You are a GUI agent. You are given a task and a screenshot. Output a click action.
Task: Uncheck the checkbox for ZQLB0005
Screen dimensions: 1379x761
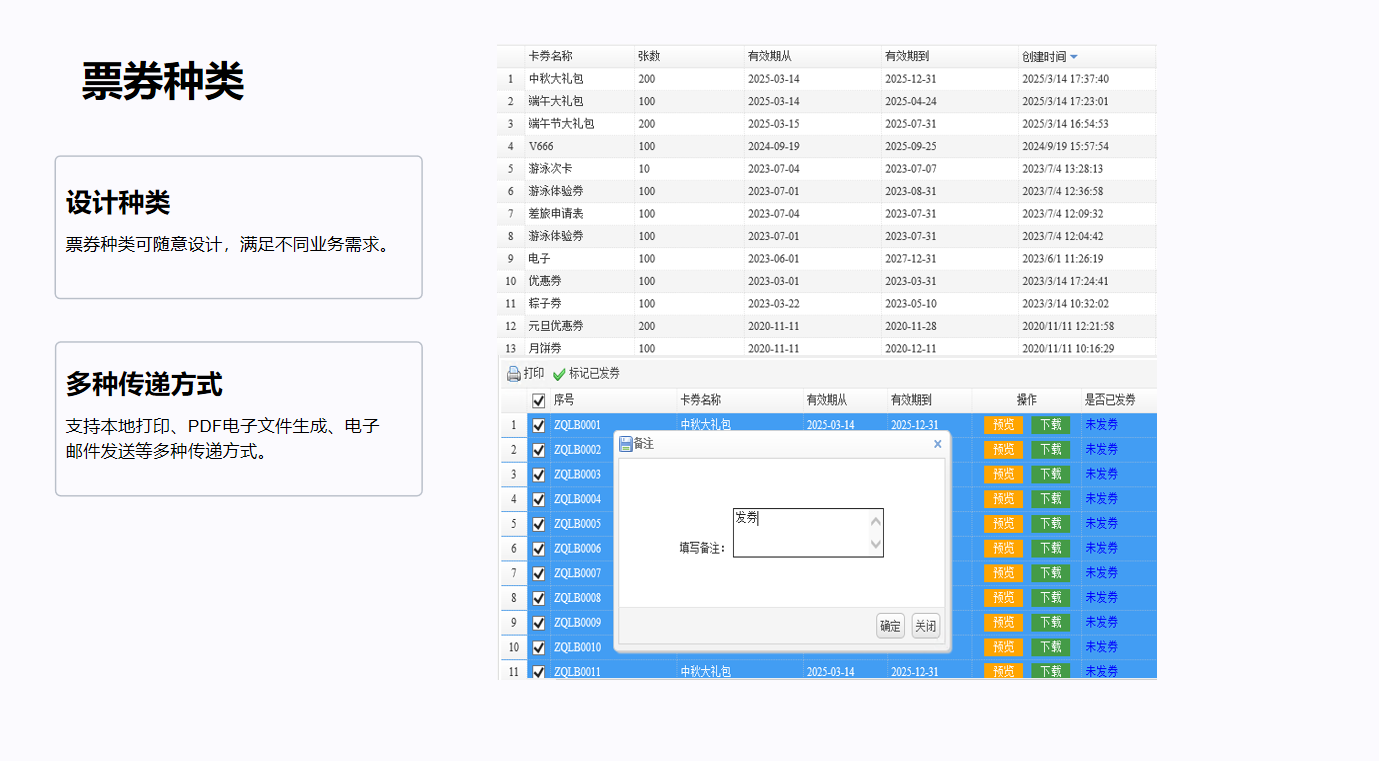coord(539,524)
